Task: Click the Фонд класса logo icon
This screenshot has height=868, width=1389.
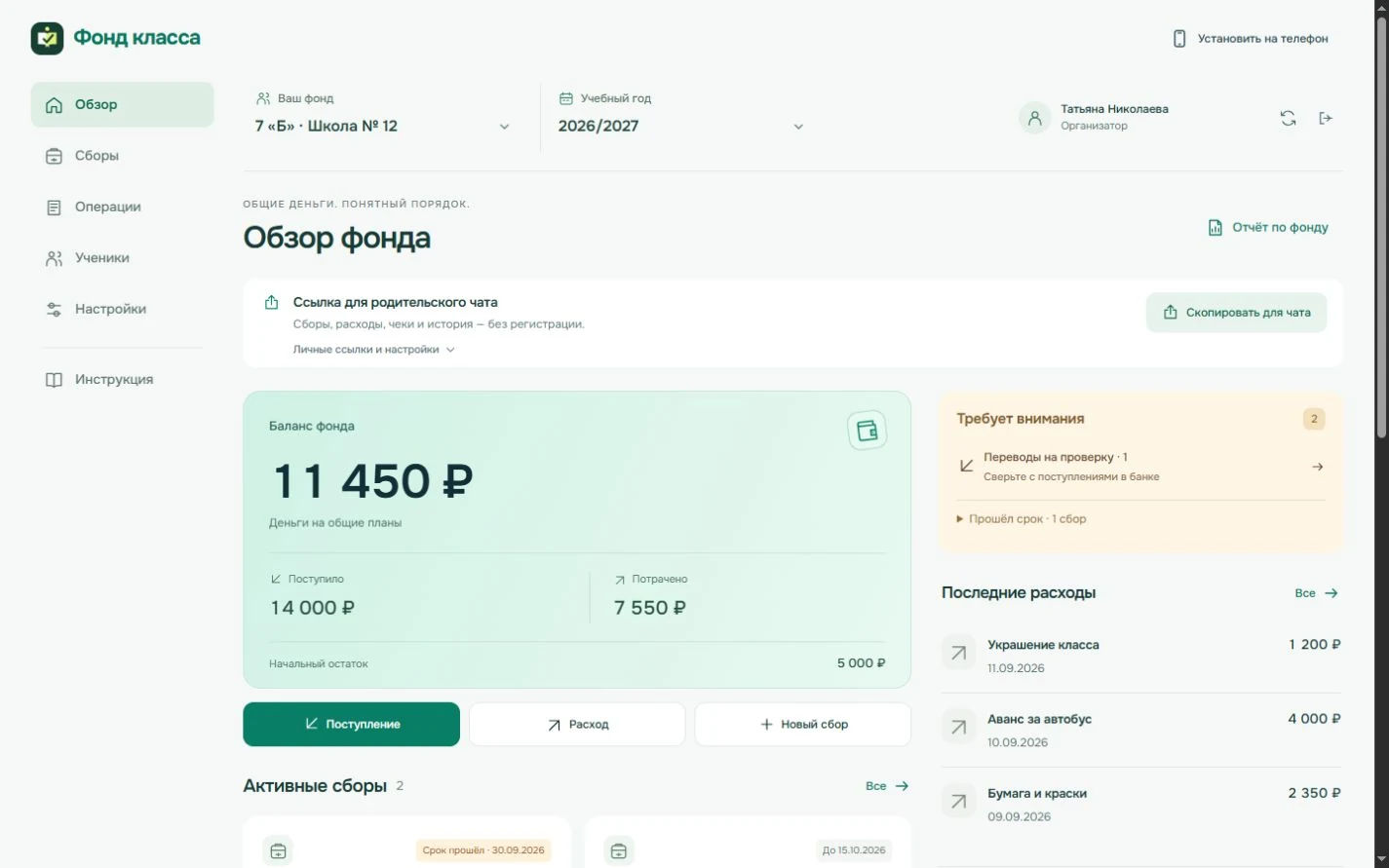Action: coord(47,38)
